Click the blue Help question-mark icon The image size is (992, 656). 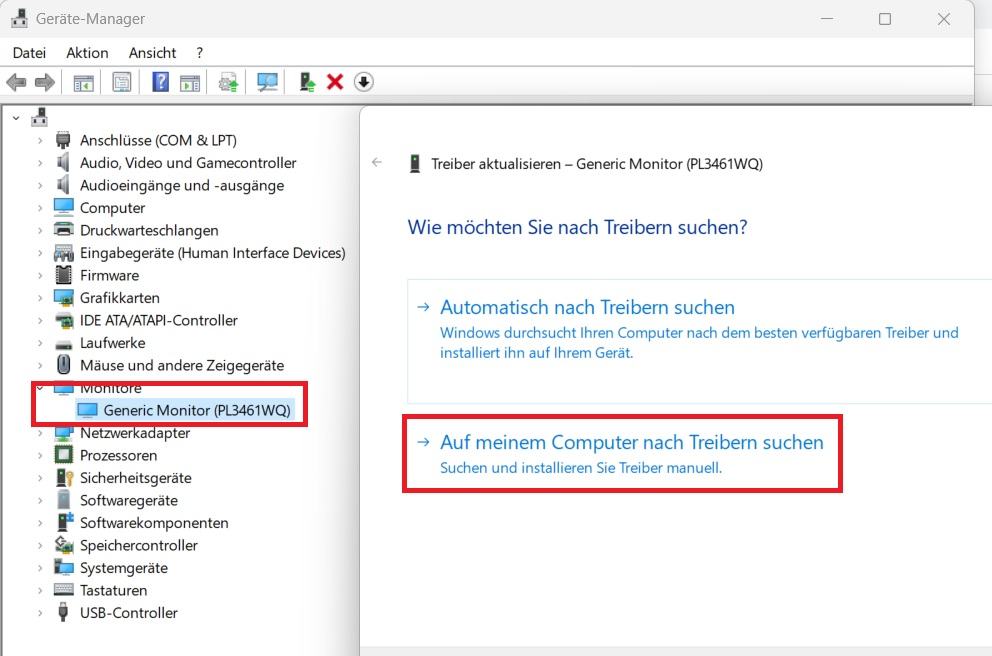coord(161,82)
